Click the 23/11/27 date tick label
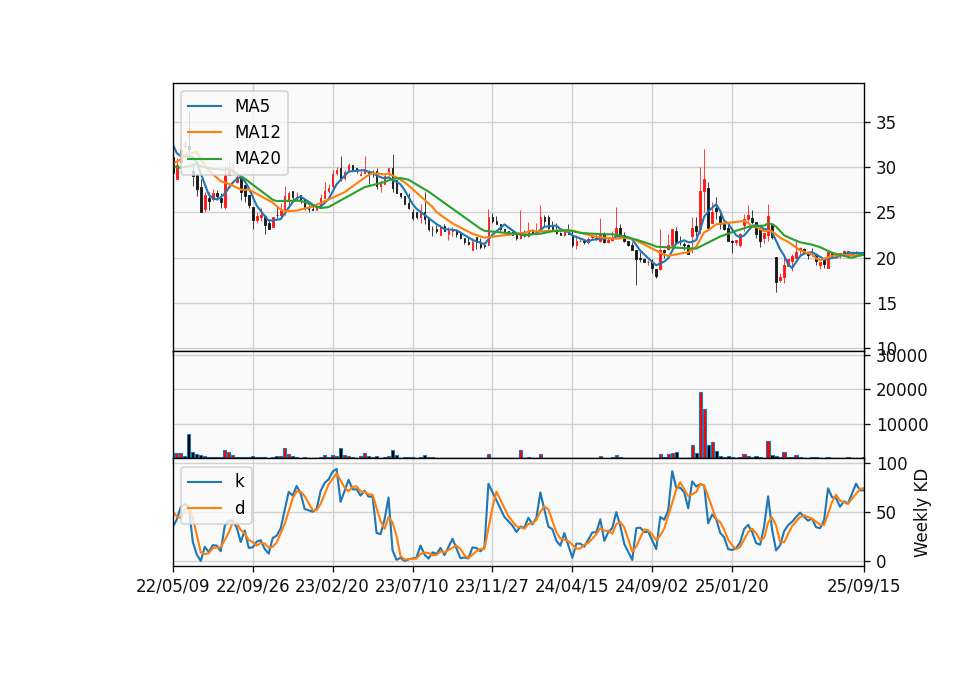Viewport: 960px width, 690px height. click(x=492, y=586)
